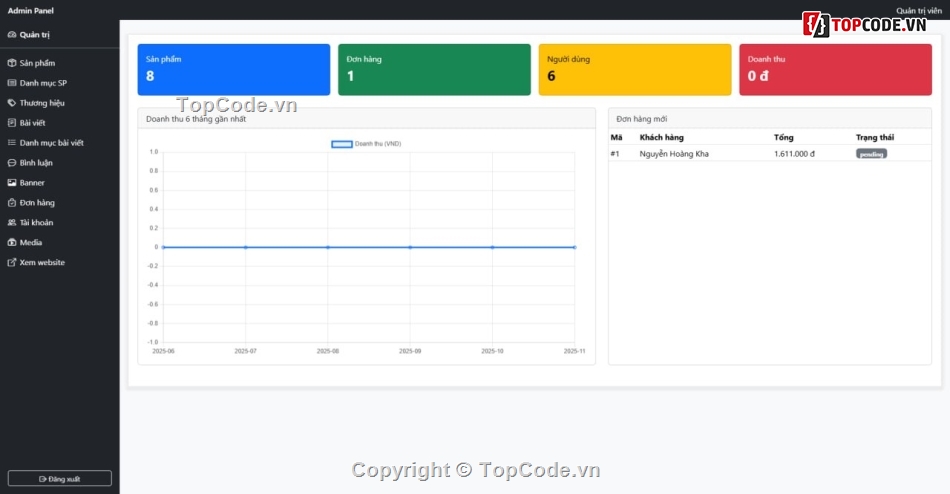Click the Sản phẩm box icon

12,63
